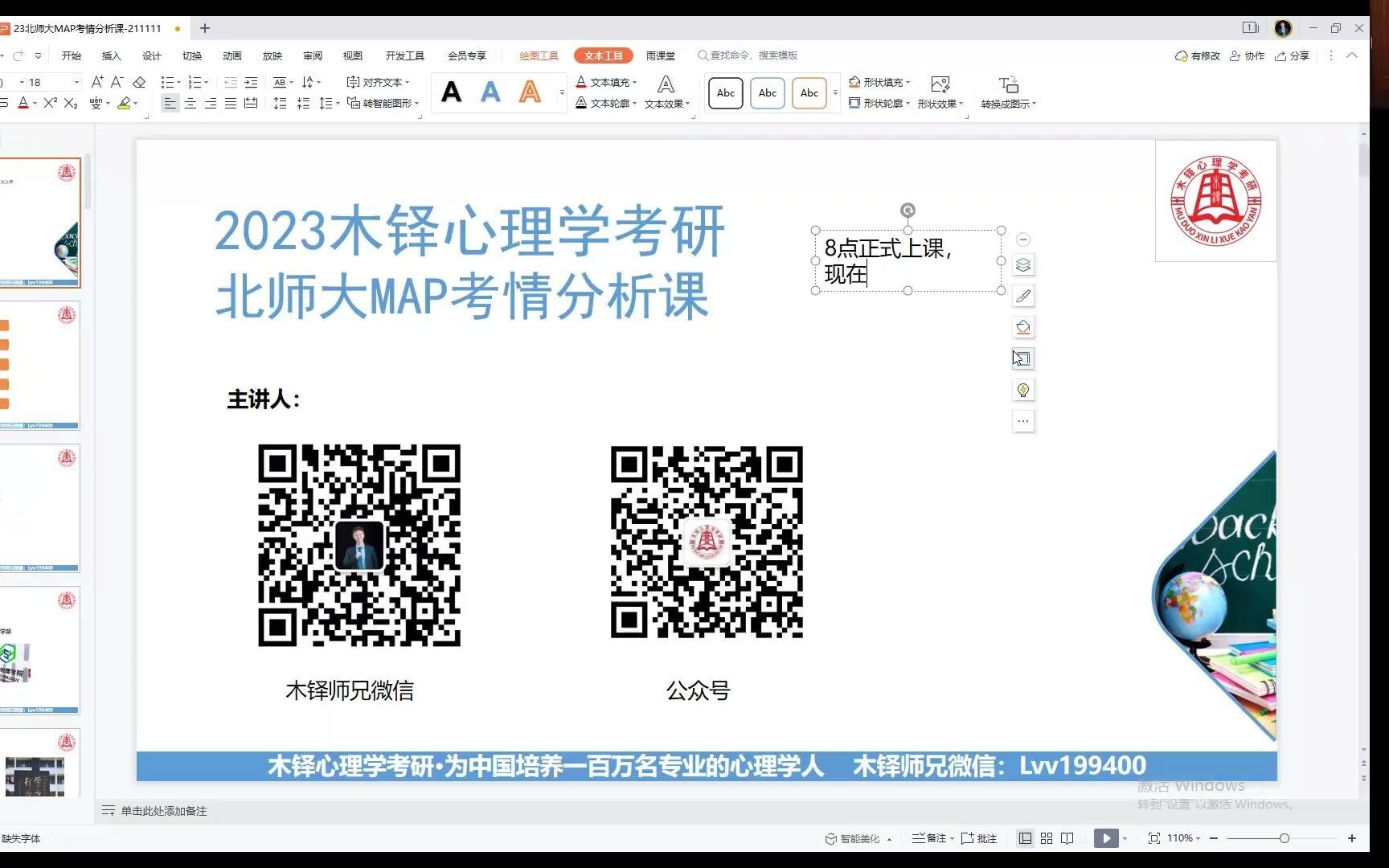This screenshot has height=868, width=1389.
Task: Switch to the 绘图工具 tab
Action: point(539,55)
